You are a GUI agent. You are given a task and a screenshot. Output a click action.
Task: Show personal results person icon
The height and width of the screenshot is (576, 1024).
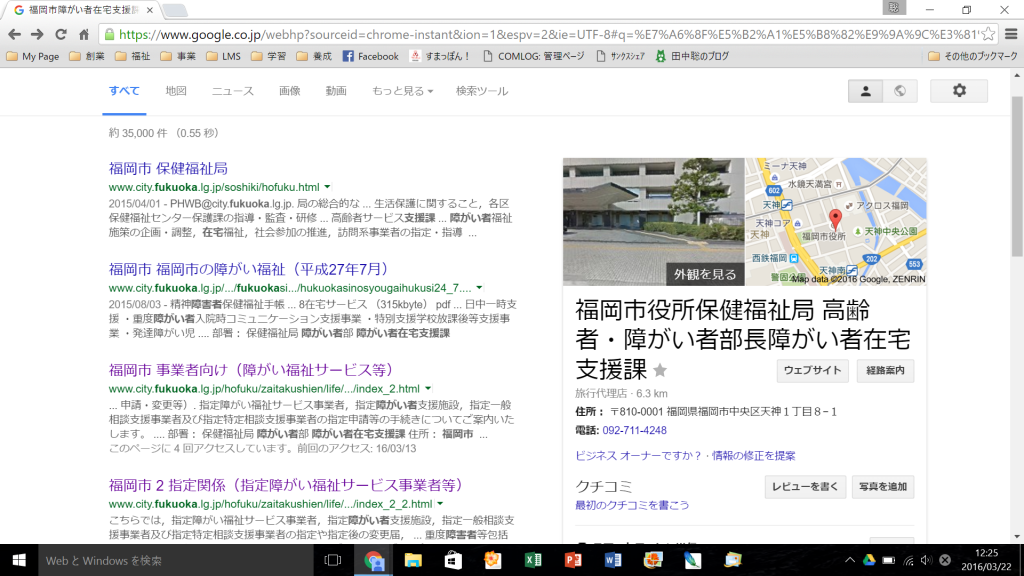(x=865, y=91)
